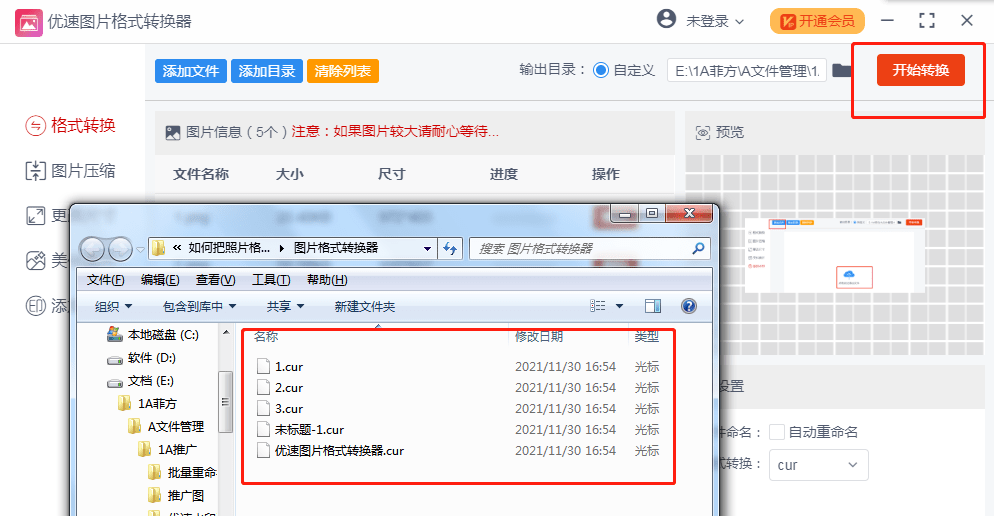Image resolution: width=994 pixels, height=516 pixels.
Task: Click 清除列表 button
Action: pos(343,71)
